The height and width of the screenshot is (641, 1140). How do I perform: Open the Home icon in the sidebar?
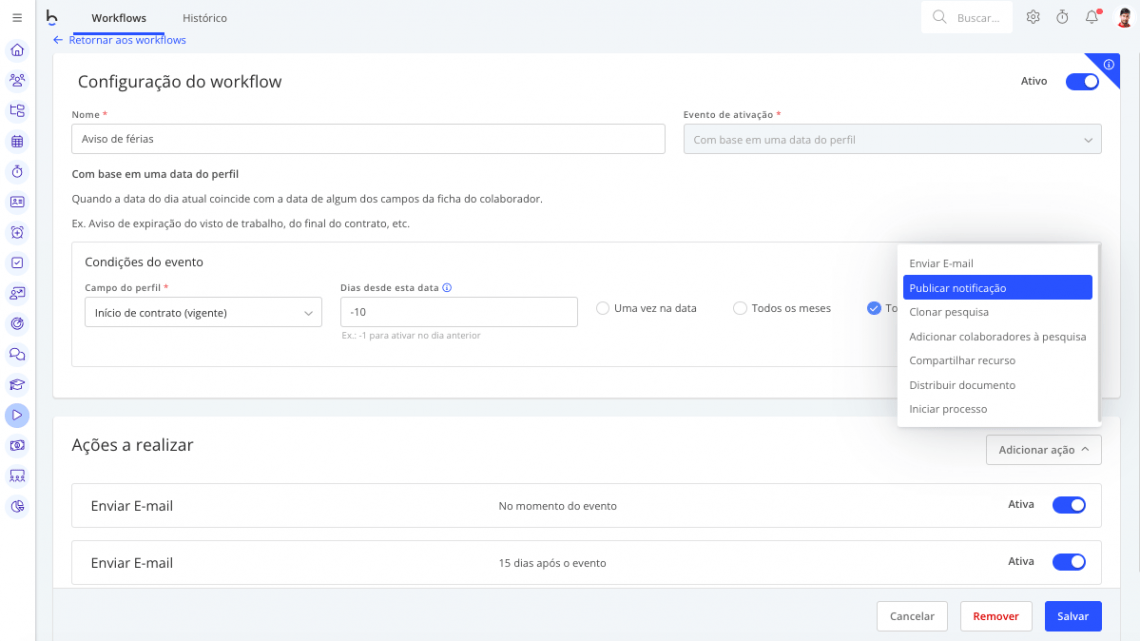point(16,48)
